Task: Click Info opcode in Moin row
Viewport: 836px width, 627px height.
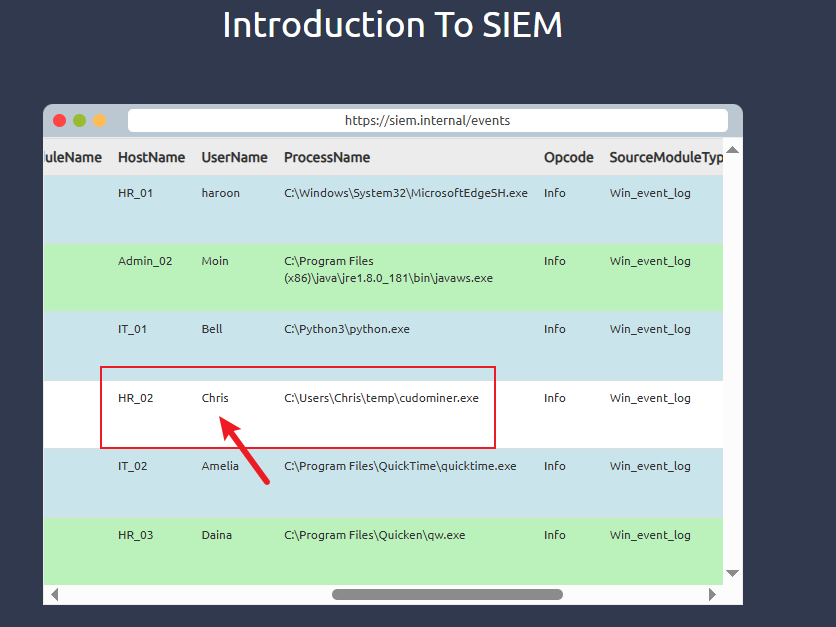Action: pos(554,261)
